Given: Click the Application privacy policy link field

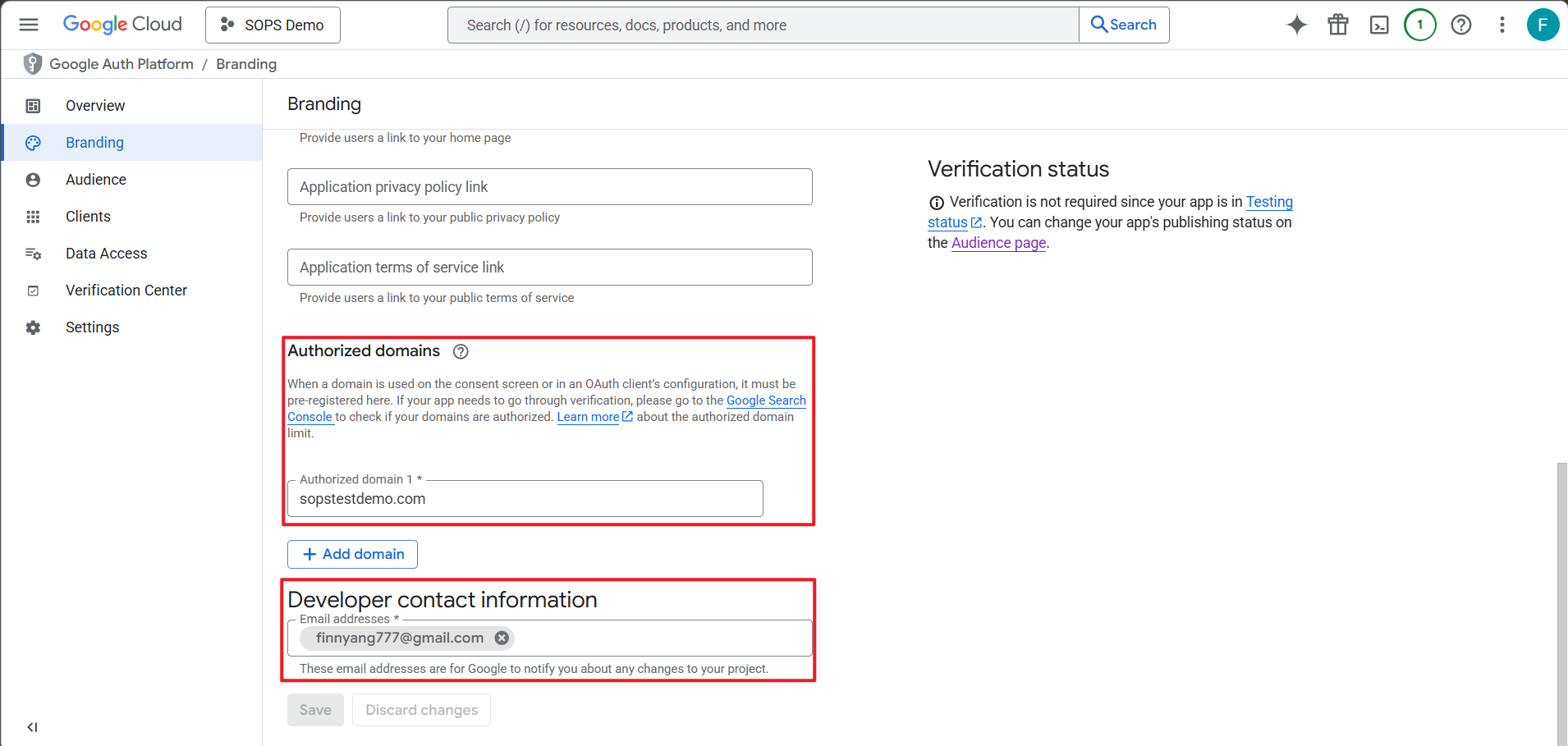Looking at the screenshot, I should (x=549, y=187).
